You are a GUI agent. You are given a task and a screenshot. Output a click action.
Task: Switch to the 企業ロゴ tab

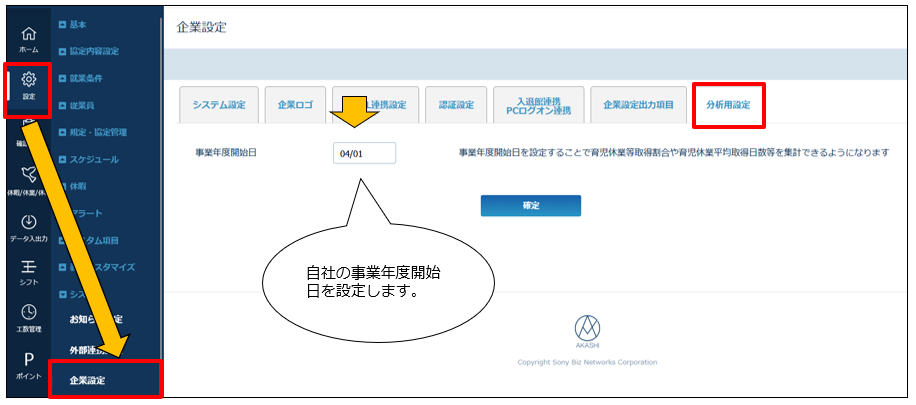[x=295, y=105]
